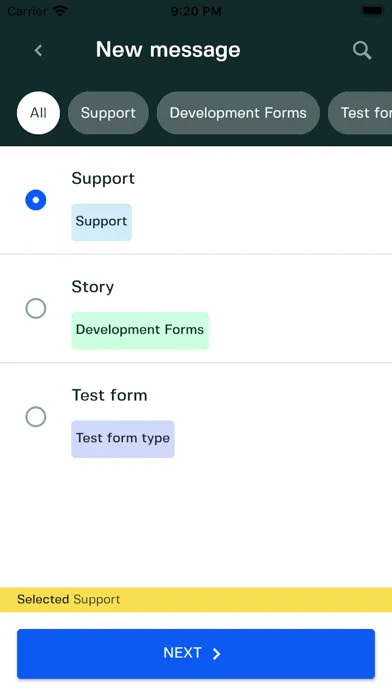This screenshot has height=696, width=392.
Task: Tap the green Development Forms tag
Action: pyautogui.click(x=140, y=330)
